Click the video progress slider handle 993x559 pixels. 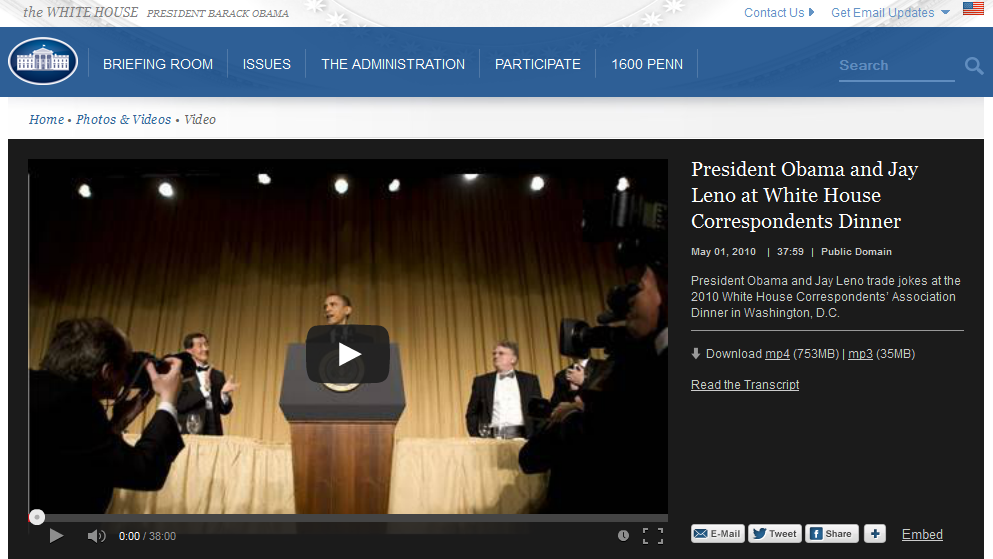pyautogui.click(x=37, y=517)
